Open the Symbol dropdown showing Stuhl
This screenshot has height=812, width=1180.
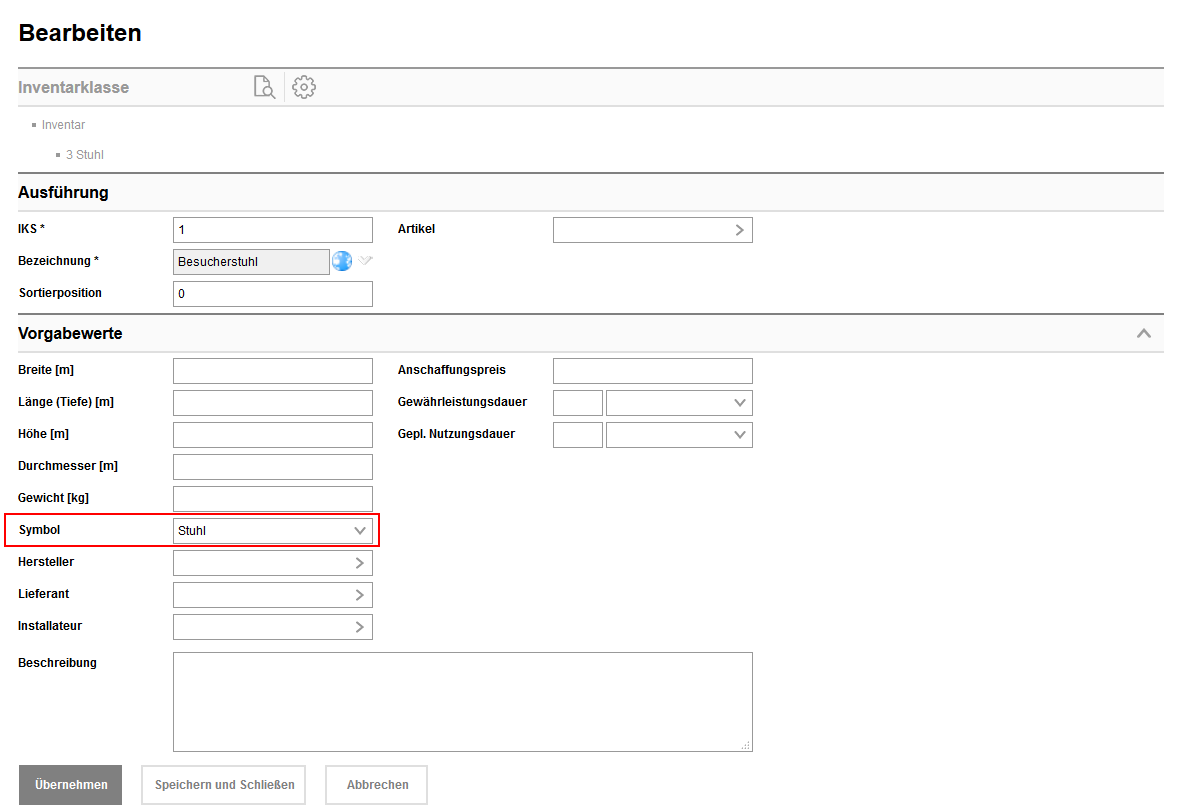273,531
